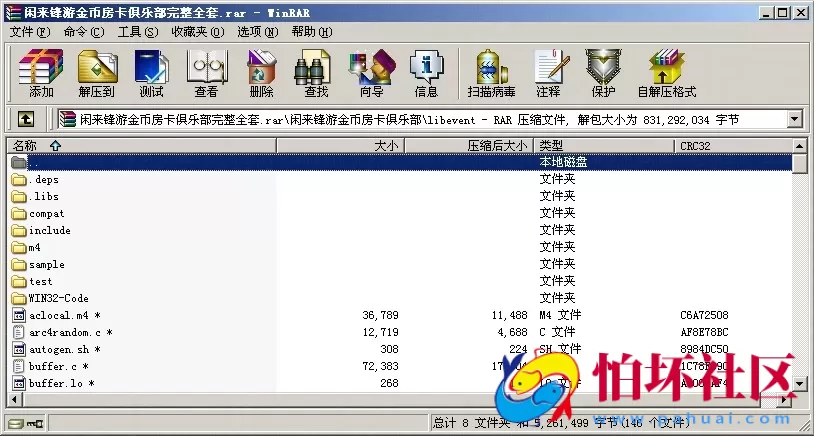Go up one folder level arrow

coord(26,120)
